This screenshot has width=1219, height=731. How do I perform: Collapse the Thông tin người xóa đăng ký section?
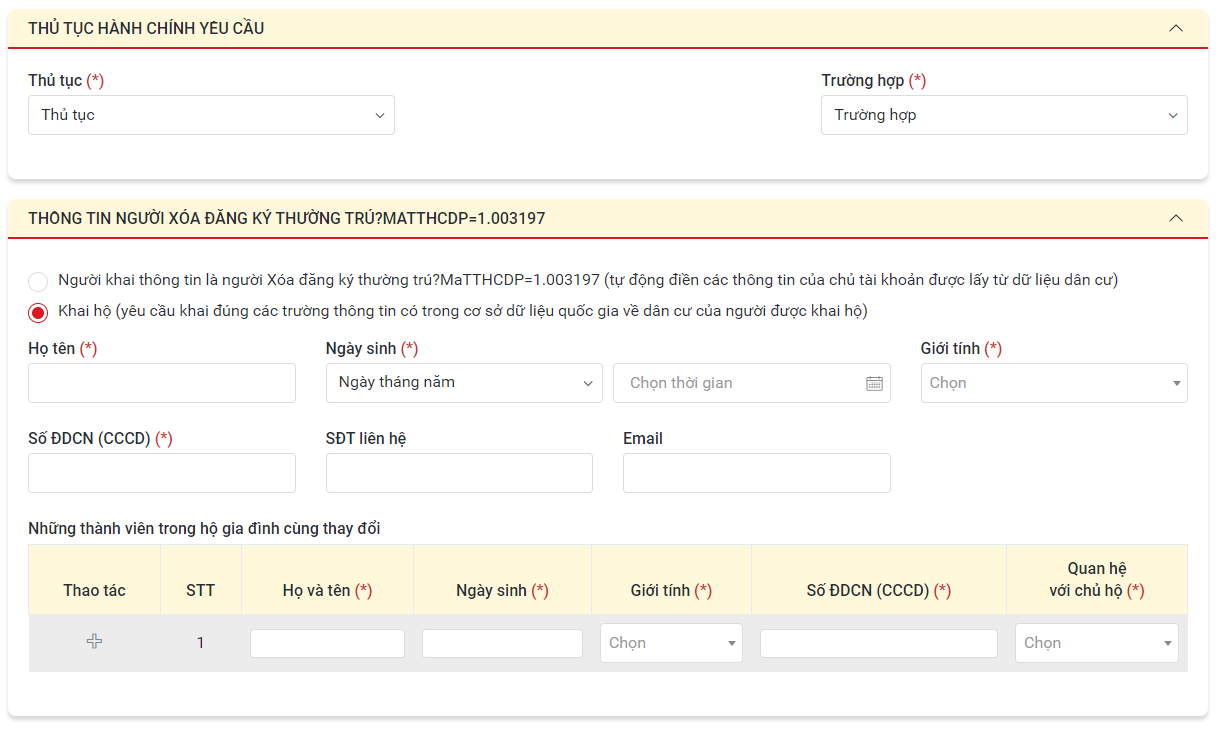click(x=1175, y=218)
